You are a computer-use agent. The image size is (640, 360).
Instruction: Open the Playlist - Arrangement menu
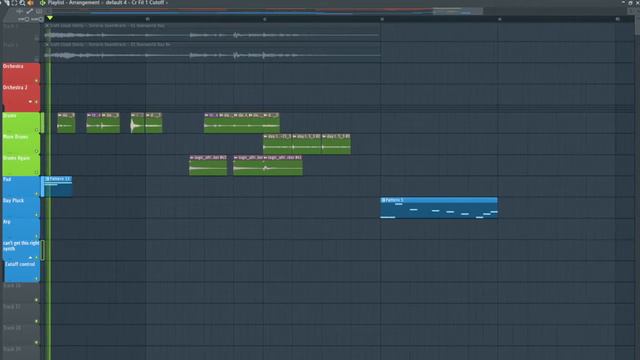(x=73, y=3)
